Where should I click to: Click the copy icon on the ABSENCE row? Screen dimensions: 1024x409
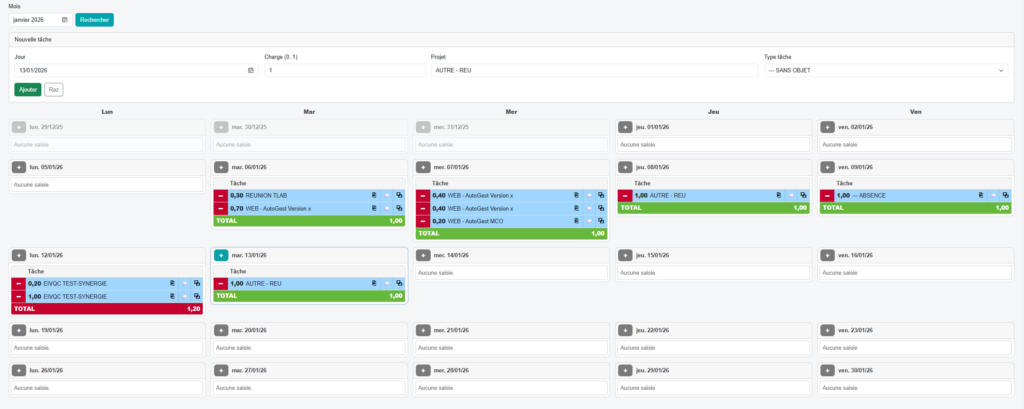coord(1002,196)
